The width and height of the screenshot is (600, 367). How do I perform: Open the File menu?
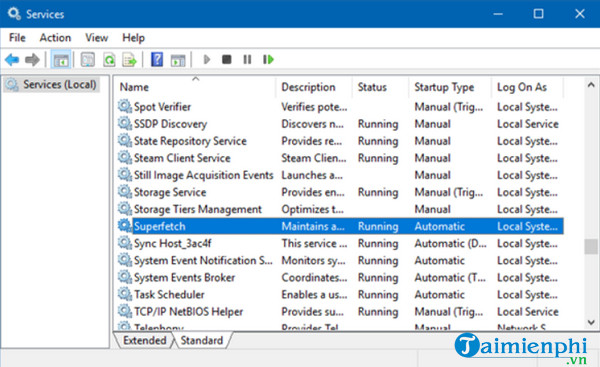coord(17,38)
